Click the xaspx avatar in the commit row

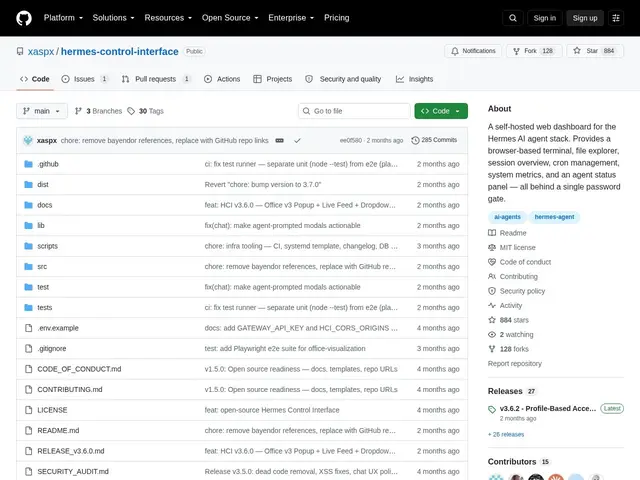(28, 140)
